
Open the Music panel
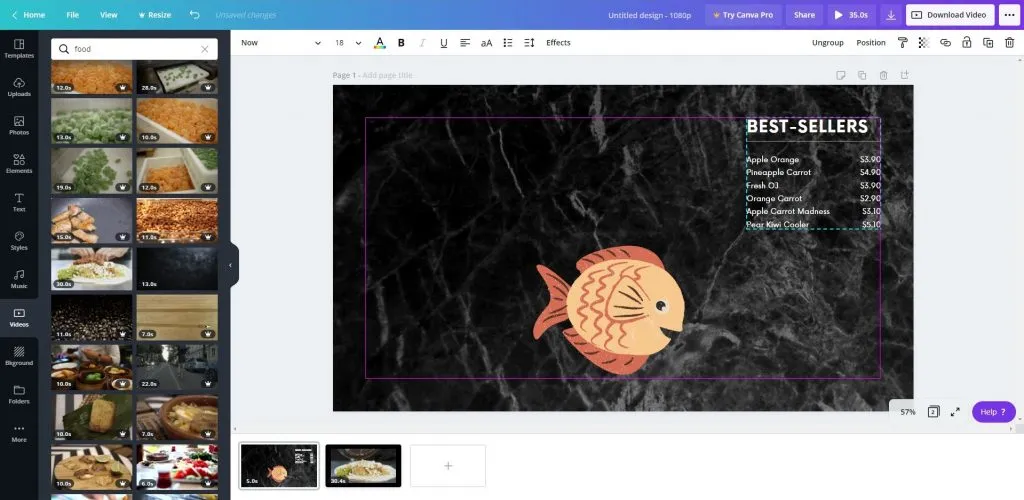(19, 279)
